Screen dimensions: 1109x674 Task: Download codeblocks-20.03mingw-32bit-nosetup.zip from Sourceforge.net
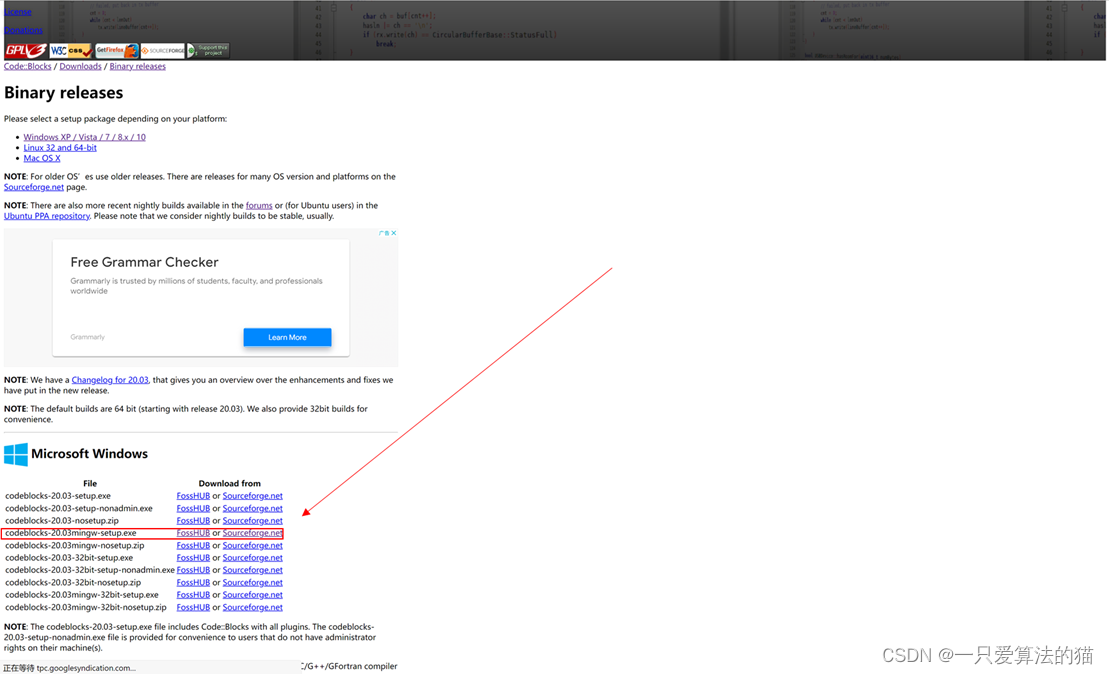252,608
